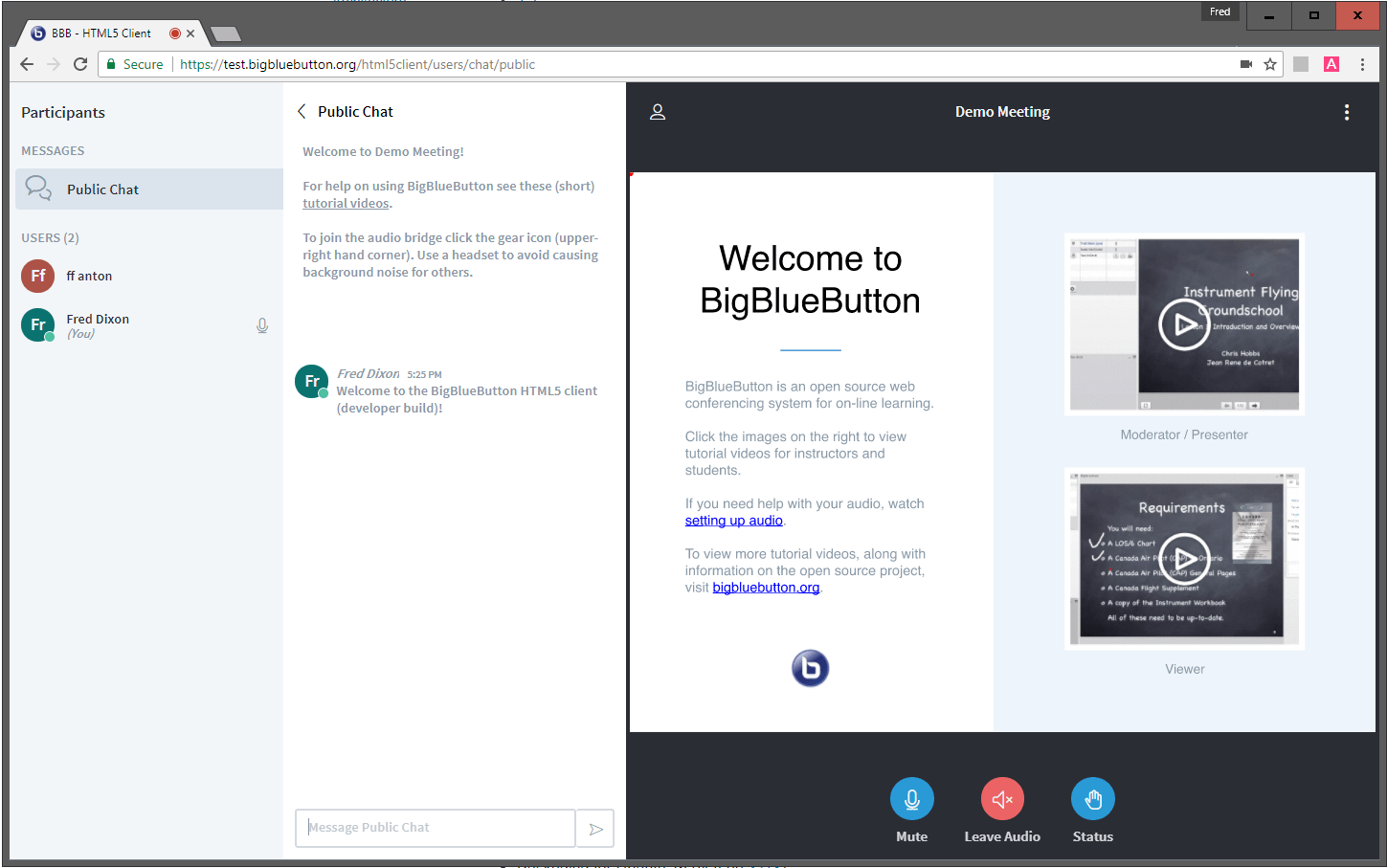Click the Public Chat speech bubble icon
This screenshot has height=868, width=1387.
pos(38,189)
